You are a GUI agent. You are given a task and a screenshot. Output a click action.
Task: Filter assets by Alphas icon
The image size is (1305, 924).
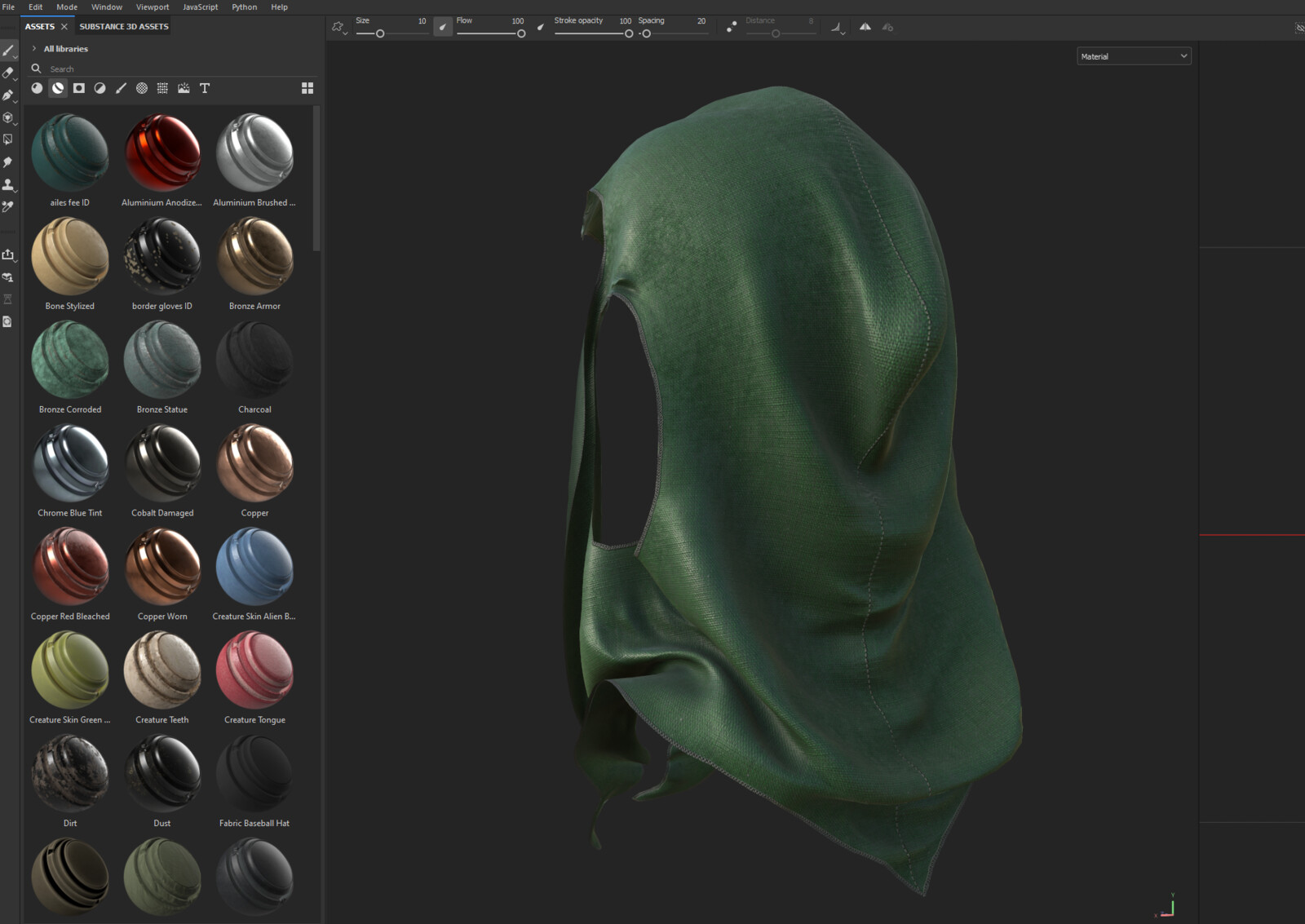coord(142,88)
